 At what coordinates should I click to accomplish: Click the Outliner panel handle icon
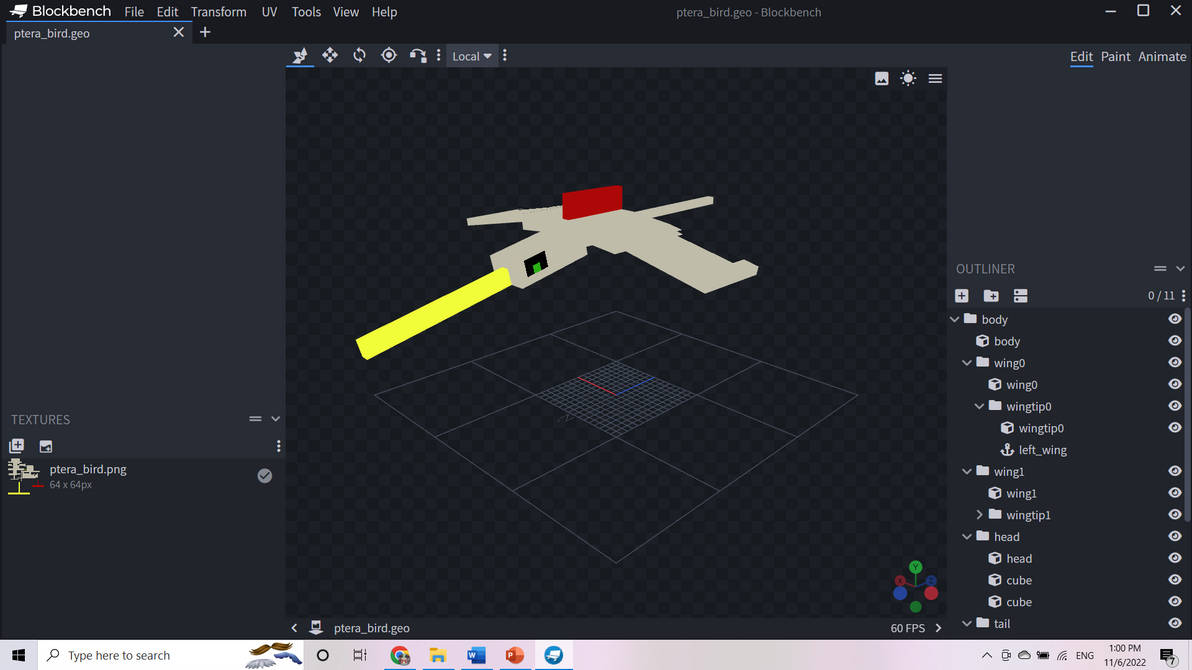(1160, 268)
